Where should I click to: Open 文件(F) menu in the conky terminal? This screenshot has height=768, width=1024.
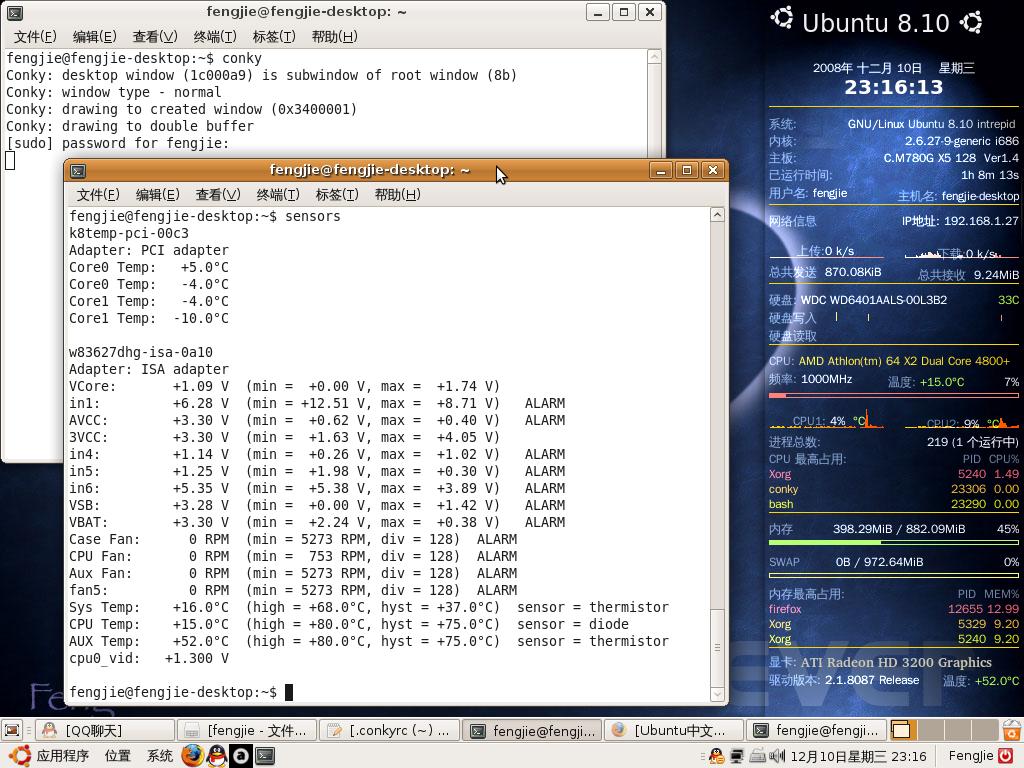tap(35, 37)
